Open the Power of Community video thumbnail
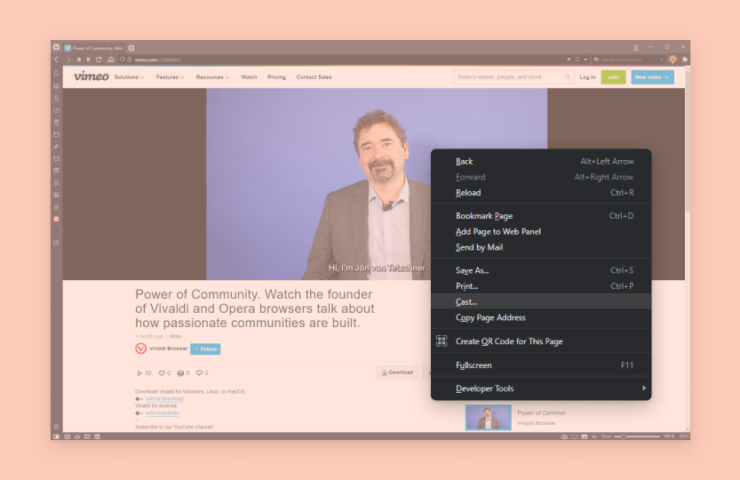This screenshot has height=480, width=740. (488, 417)
